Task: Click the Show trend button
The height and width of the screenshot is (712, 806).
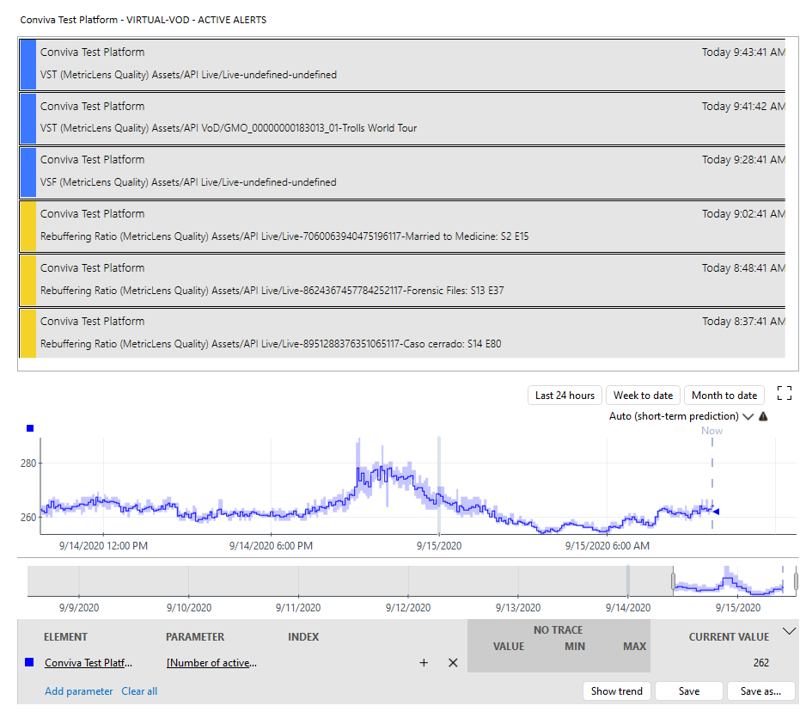Action: (x=616, y=691)
